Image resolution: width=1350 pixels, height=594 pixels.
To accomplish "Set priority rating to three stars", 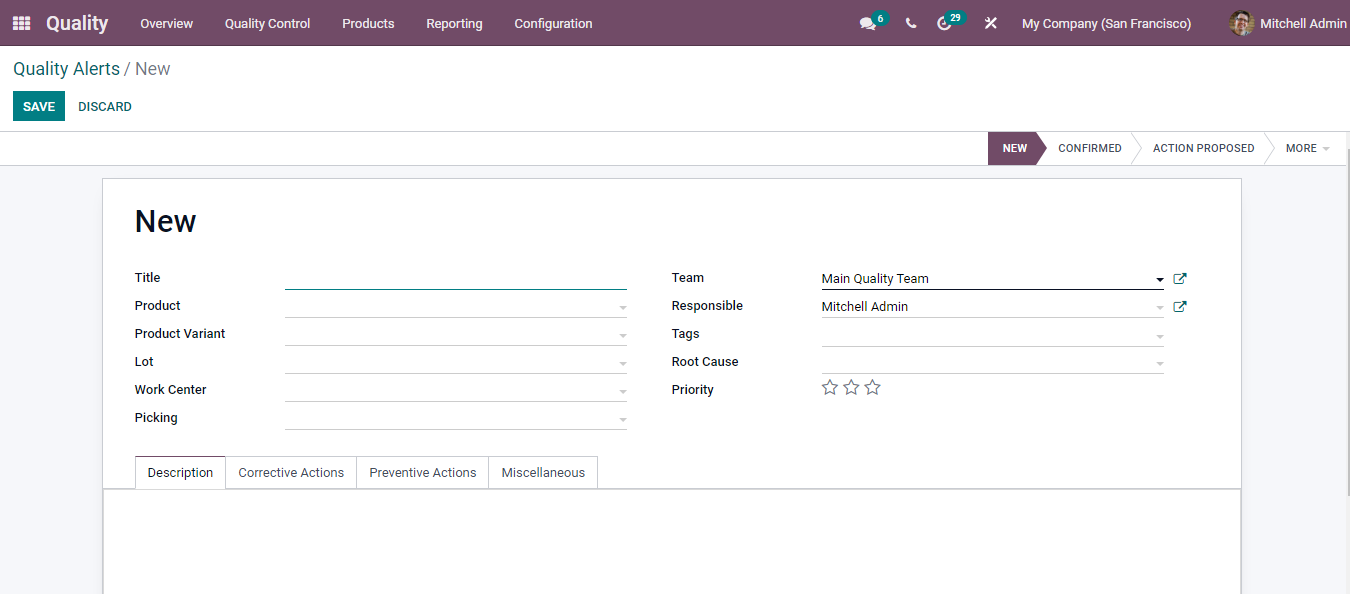I will [872, 387].
